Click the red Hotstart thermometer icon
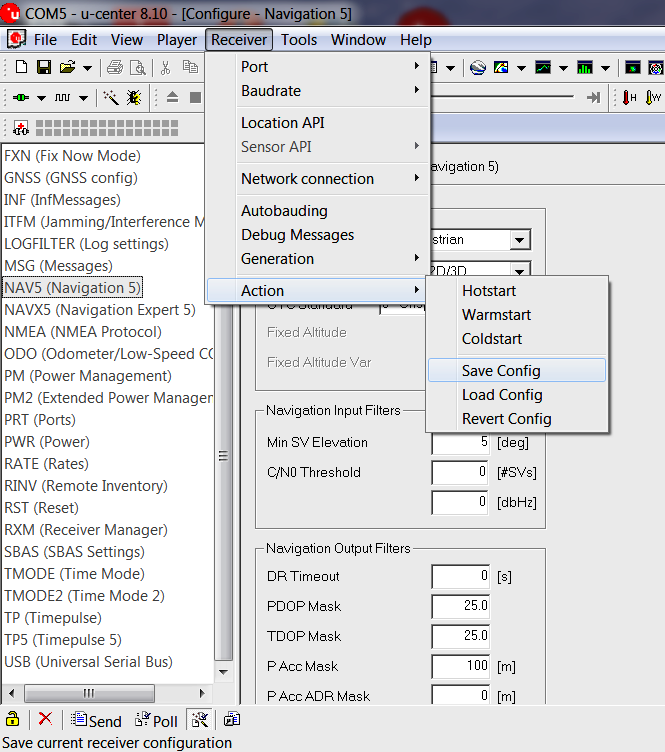665x752 pixels. (629, 97)
